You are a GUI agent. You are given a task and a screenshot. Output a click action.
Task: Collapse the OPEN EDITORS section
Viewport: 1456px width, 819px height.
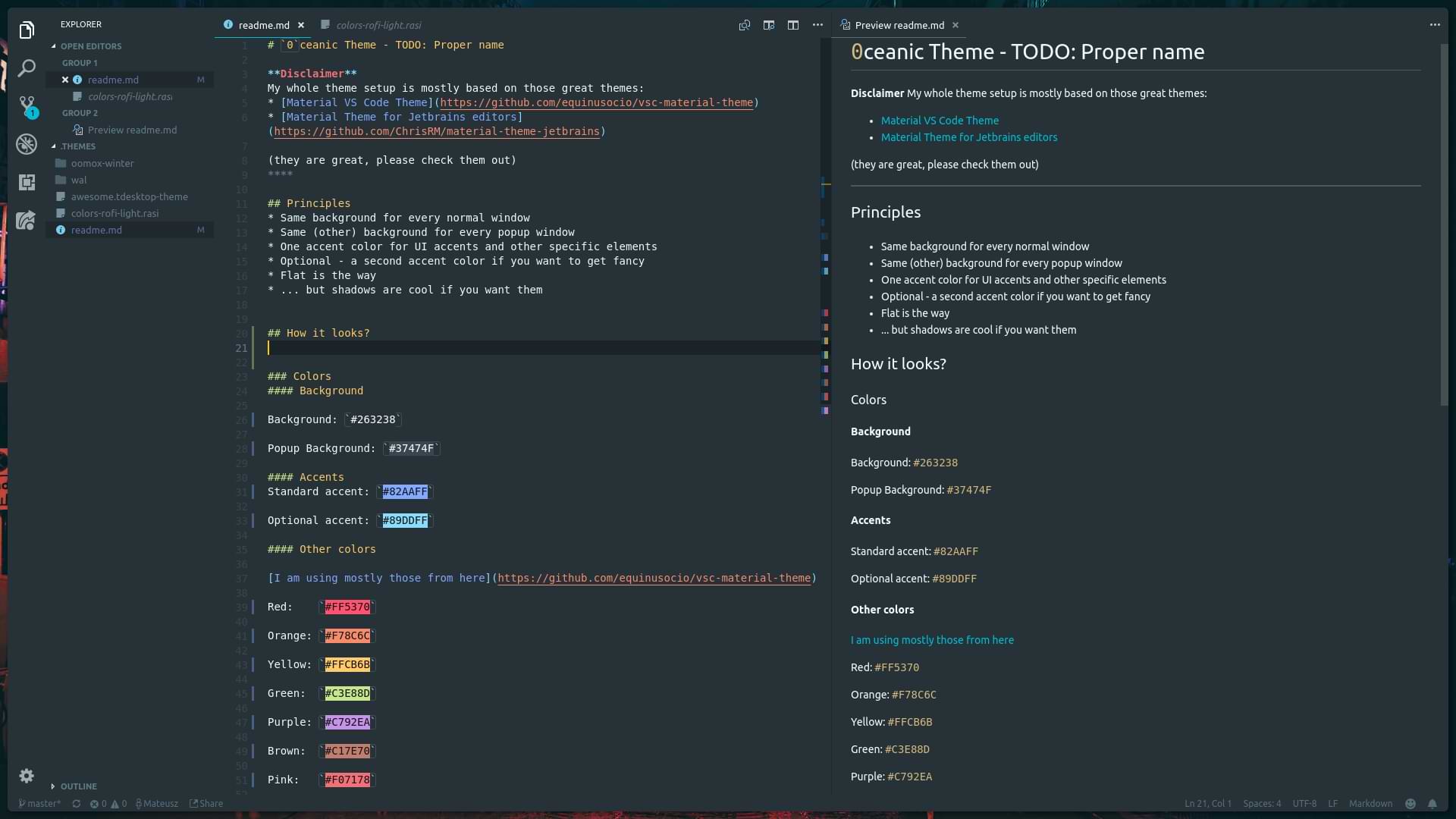coord(90,46)
